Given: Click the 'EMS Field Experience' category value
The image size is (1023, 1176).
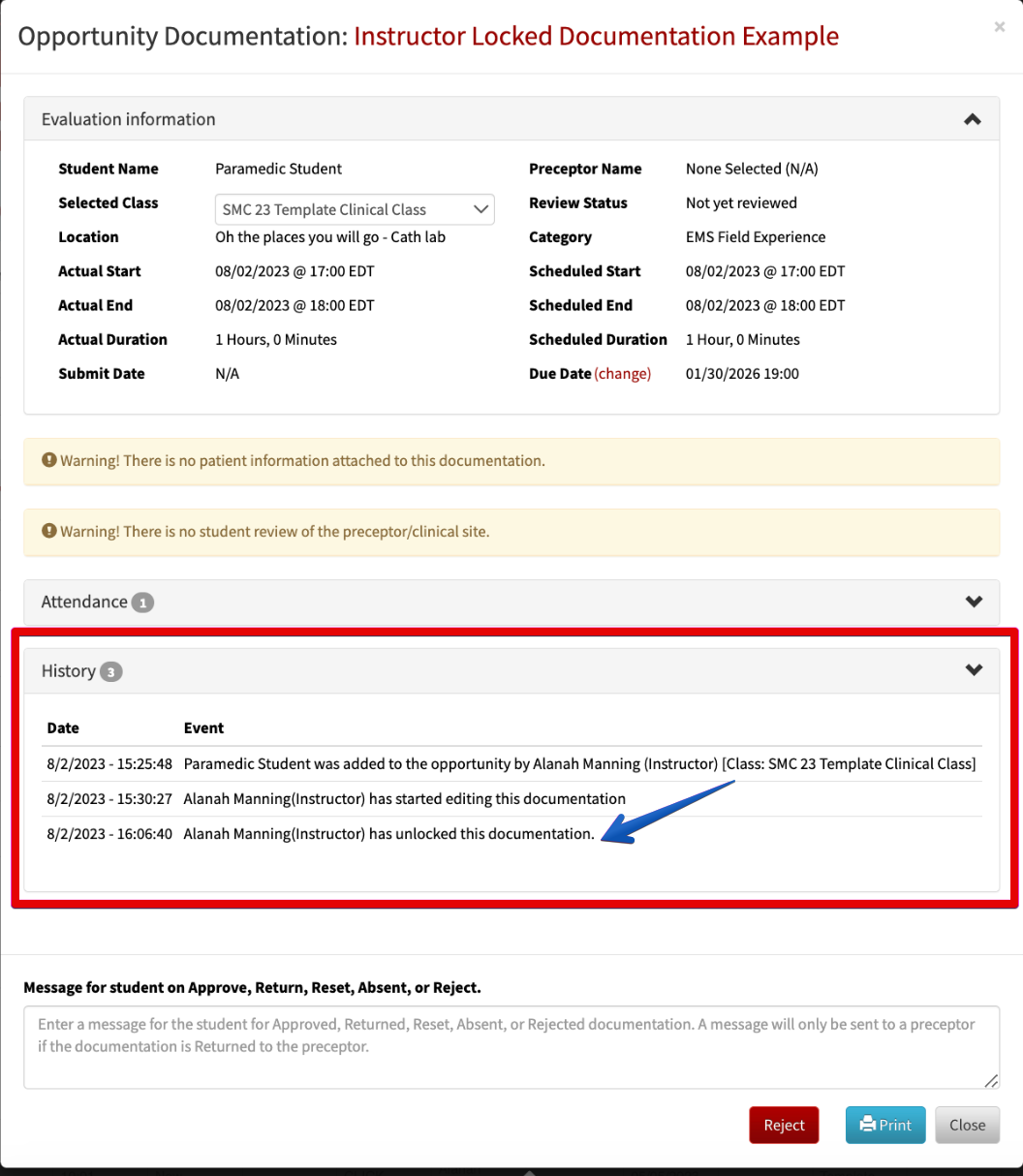Looking at the screenshot, I should [756, 236].
